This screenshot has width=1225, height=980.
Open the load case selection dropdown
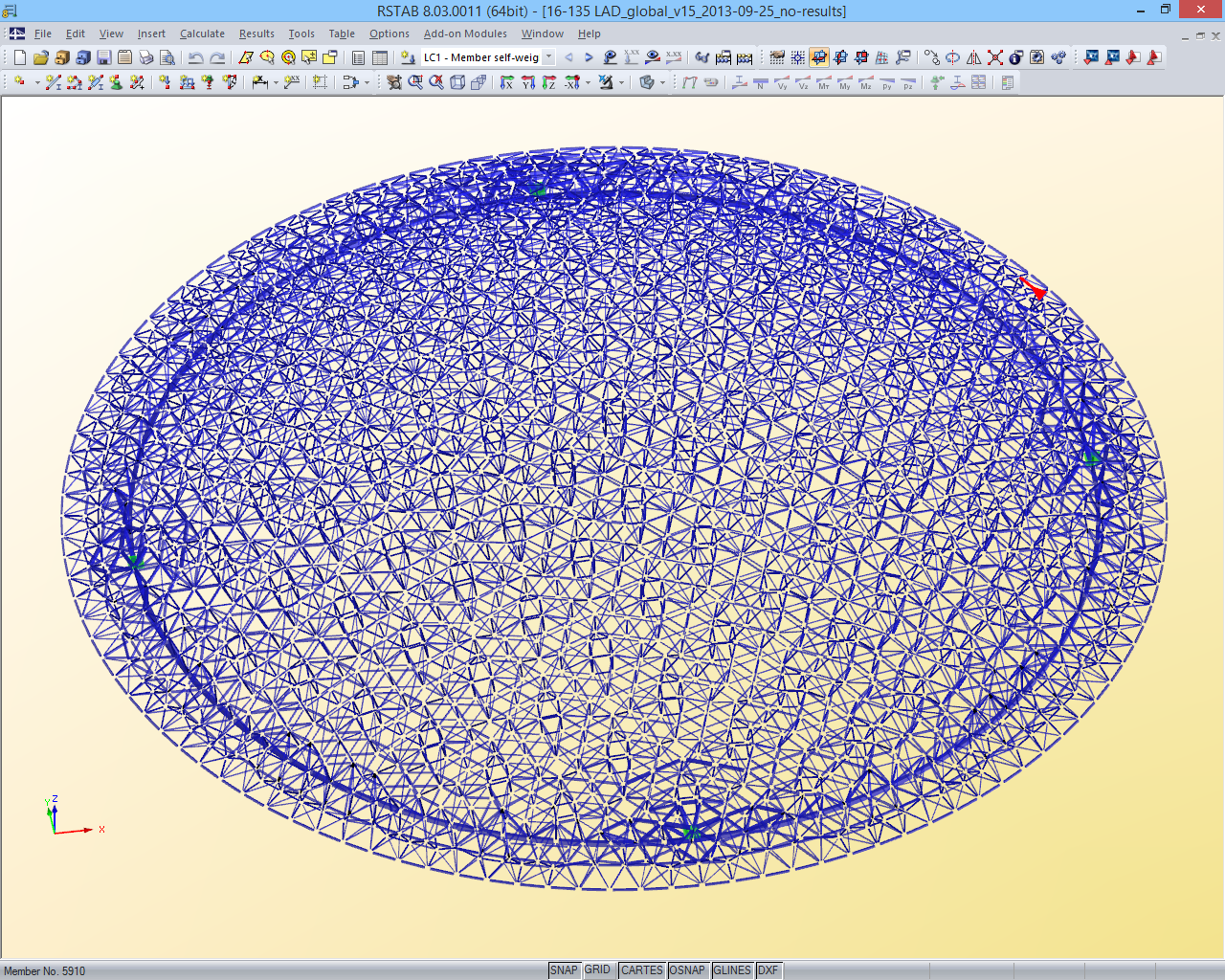[x=546, y=57]
